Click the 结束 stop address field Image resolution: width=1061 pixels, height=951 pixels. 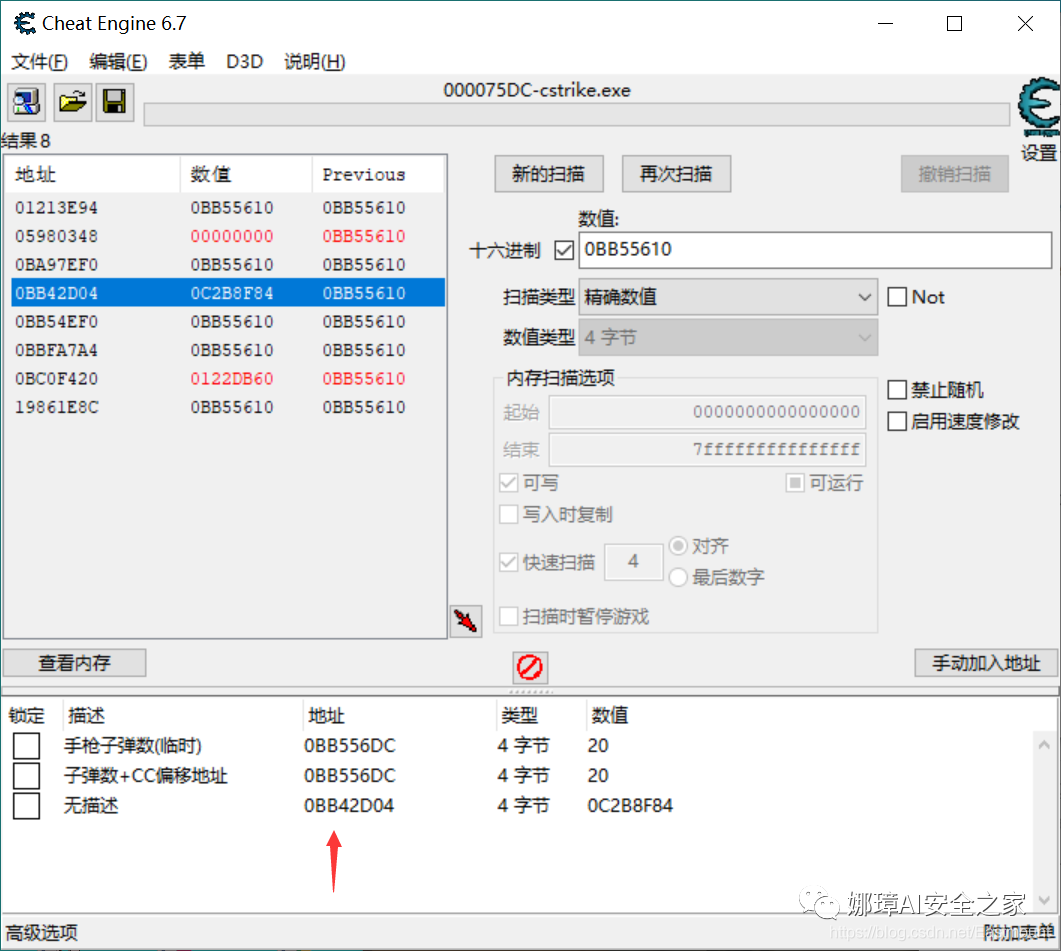(707, 449)
